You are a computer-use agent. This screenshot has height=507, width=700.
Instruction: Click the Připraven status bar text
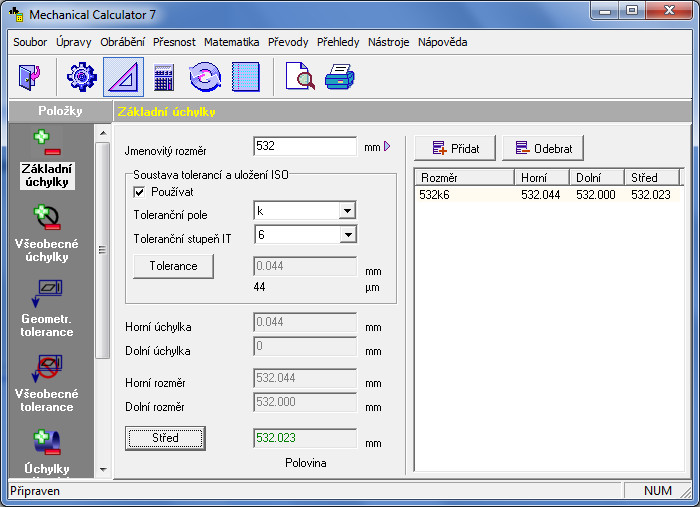35,491
